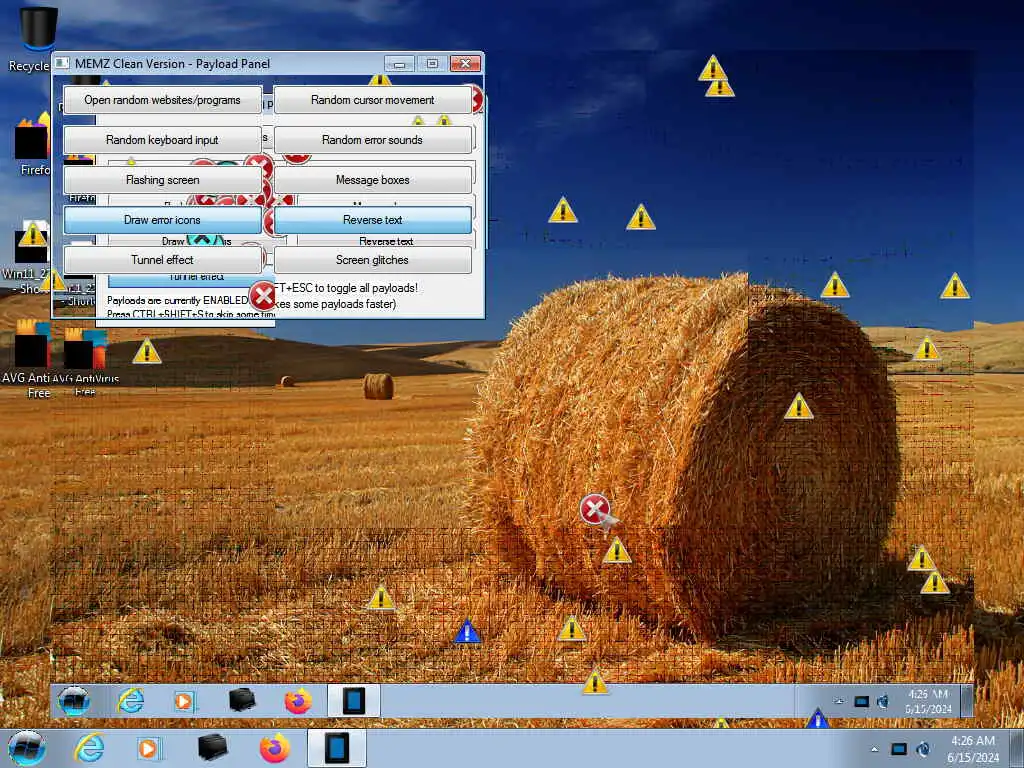Close the MEMZ Payload Panel window
The width and height of the screenshot is (1024, 768).
[x=466, y=63]
